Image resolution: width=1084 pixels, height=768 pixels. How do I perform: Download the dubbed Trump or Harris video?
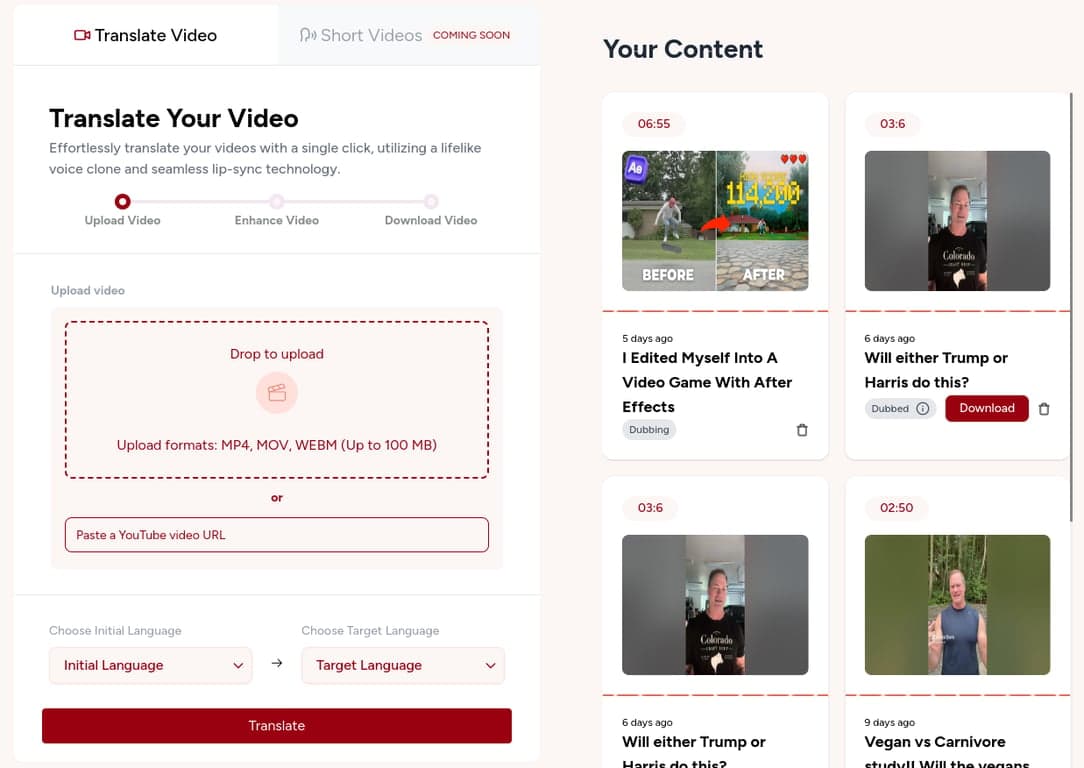tap(986, 408)
